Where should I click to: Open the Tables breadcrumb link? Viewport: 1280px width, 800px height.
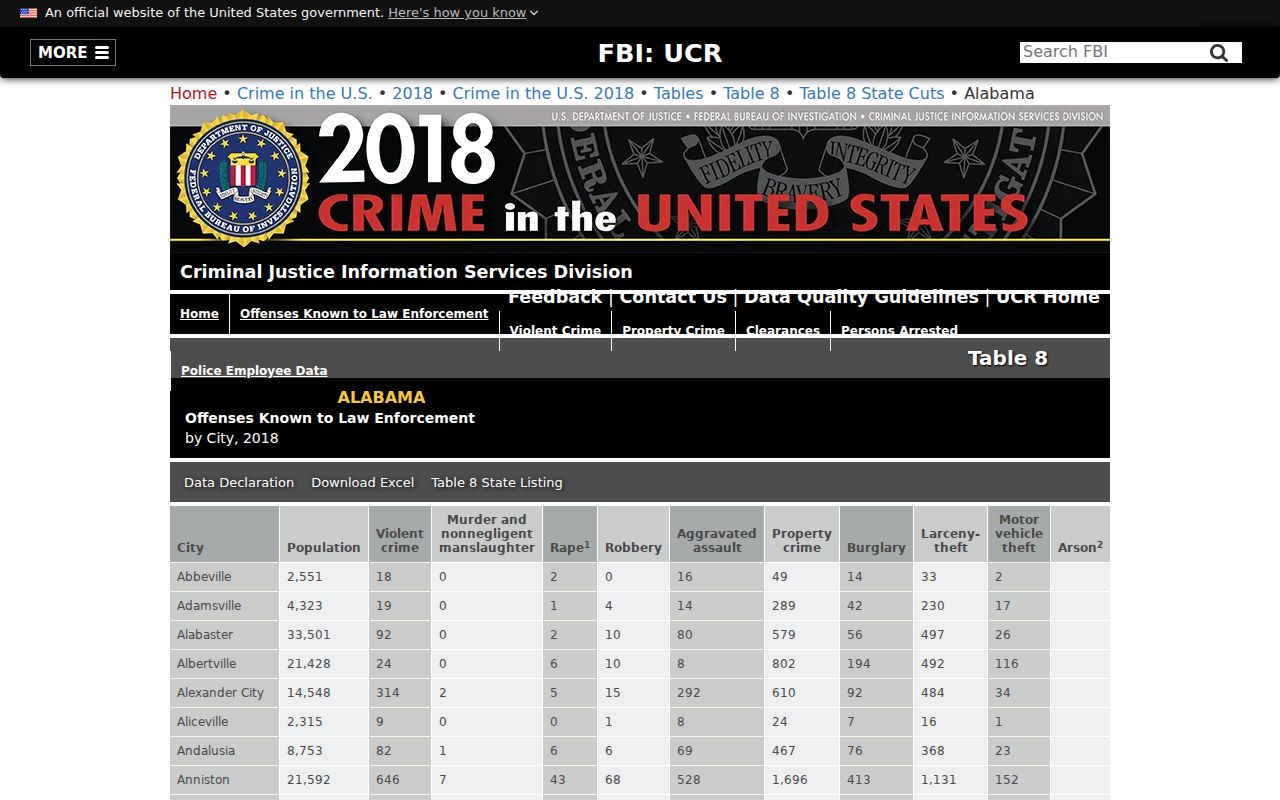[679, 93]
